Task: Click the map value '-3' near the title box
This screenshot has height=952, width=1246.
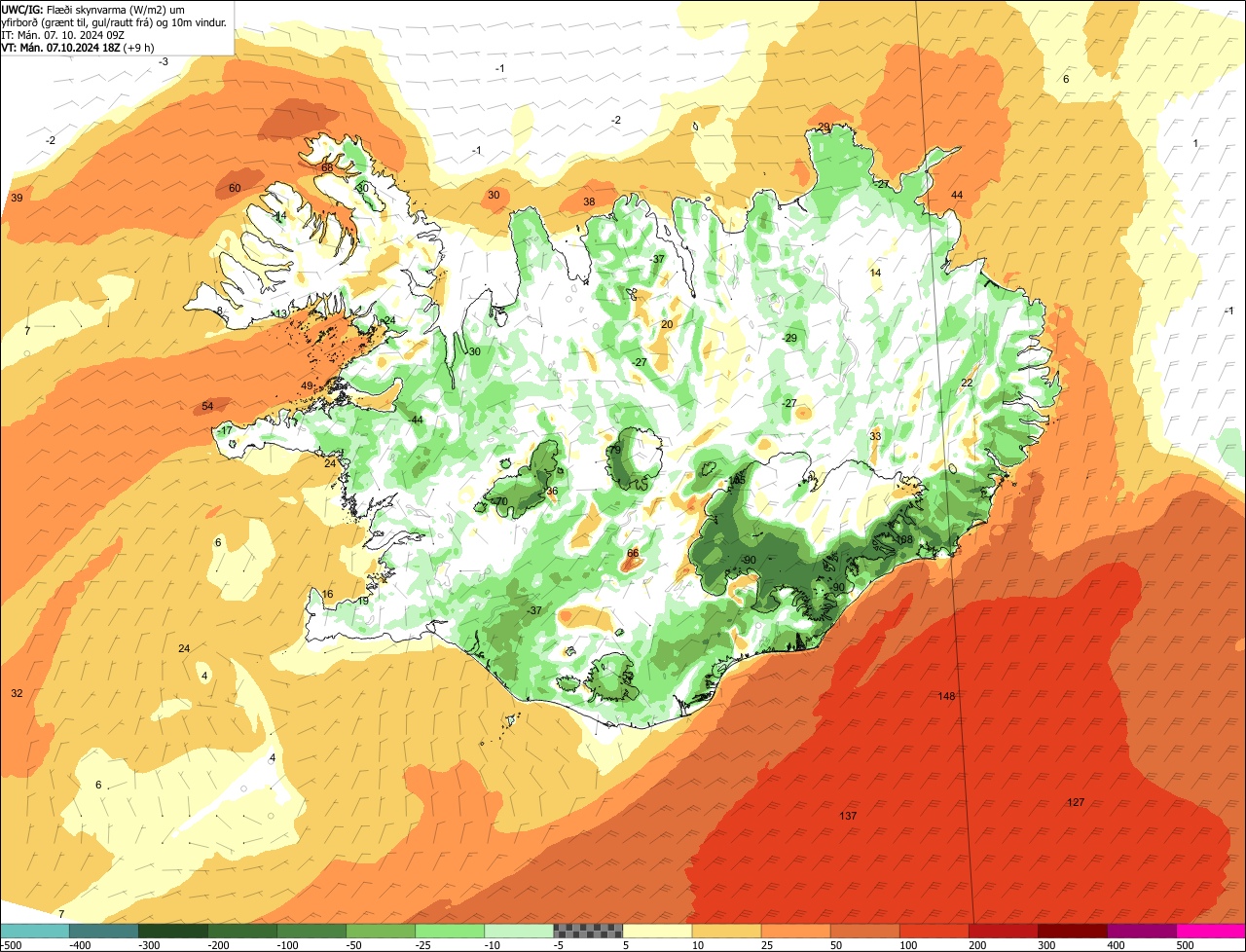Action: click(x=164, y=61)
